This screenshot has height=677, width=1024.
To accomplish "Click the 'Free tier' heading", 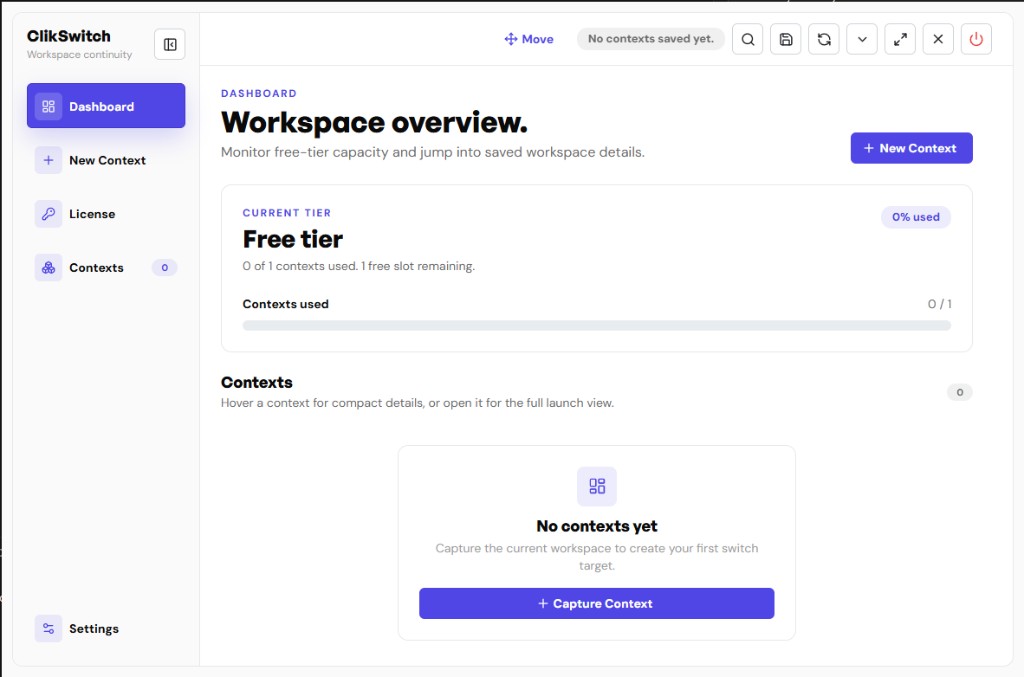I will (293, 239).
